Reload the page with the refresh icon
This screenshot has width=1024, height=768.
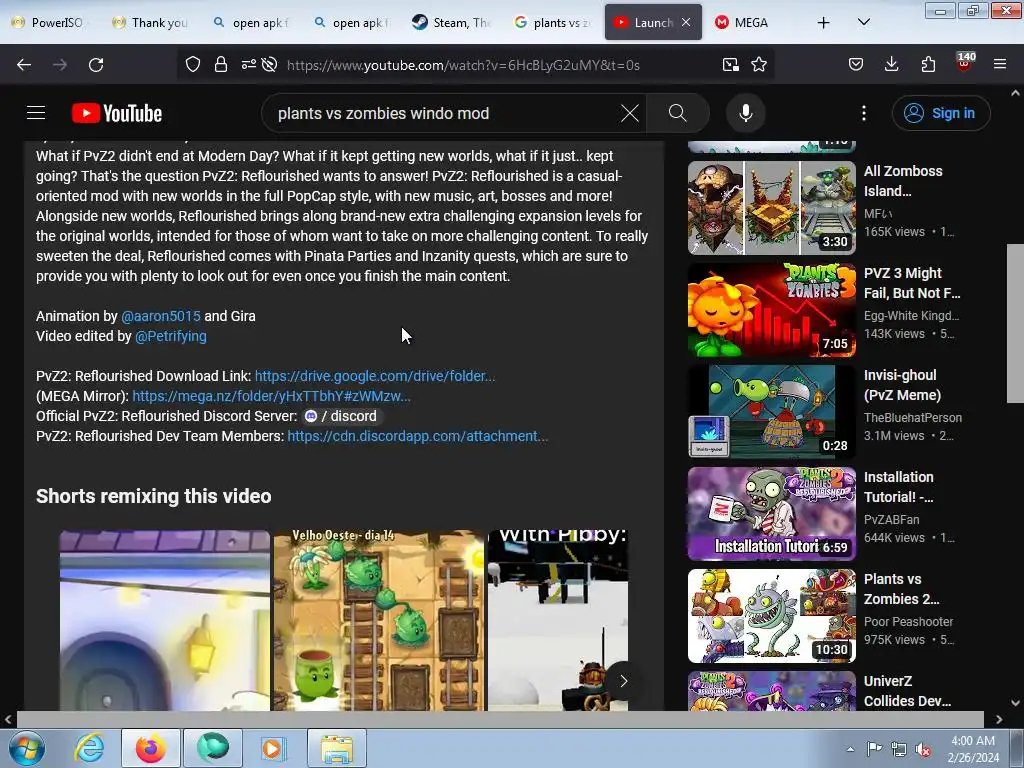point(96,65)
